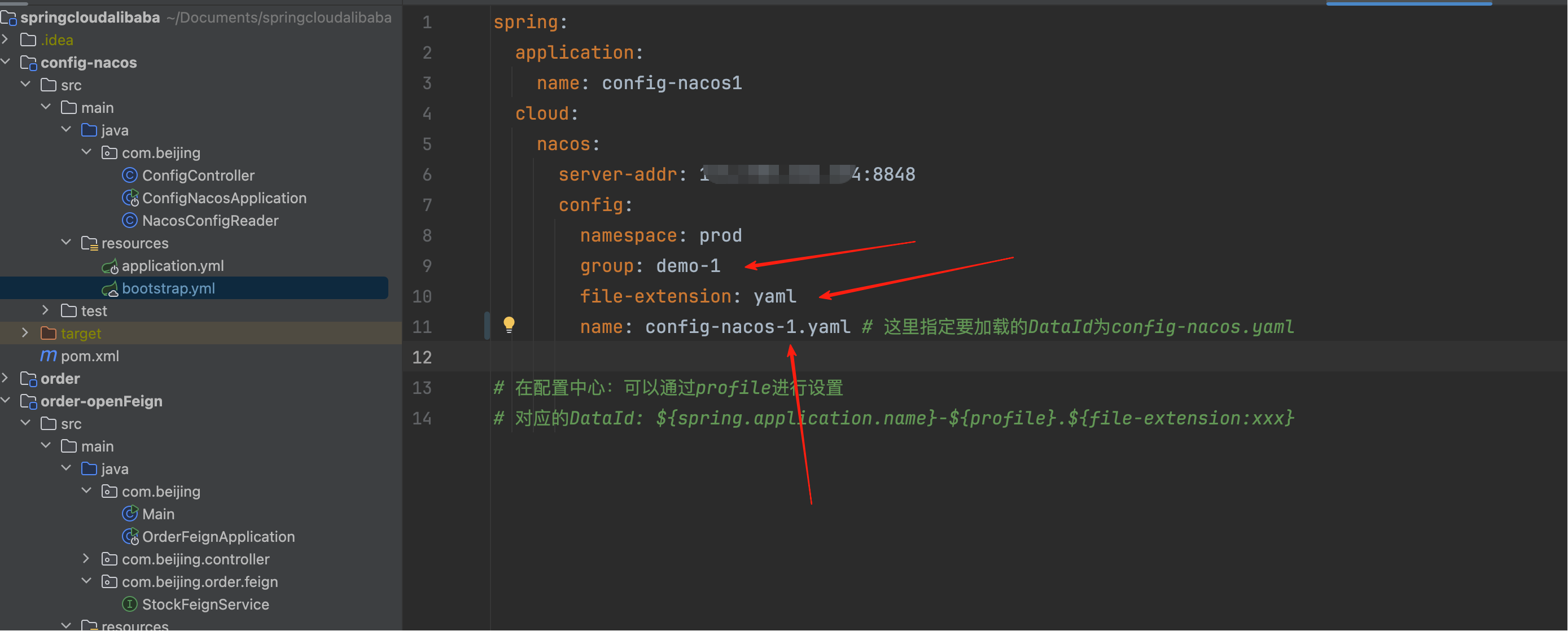
Task: Click the java source folder icon in order-openFeign
Action: (89, 468)
